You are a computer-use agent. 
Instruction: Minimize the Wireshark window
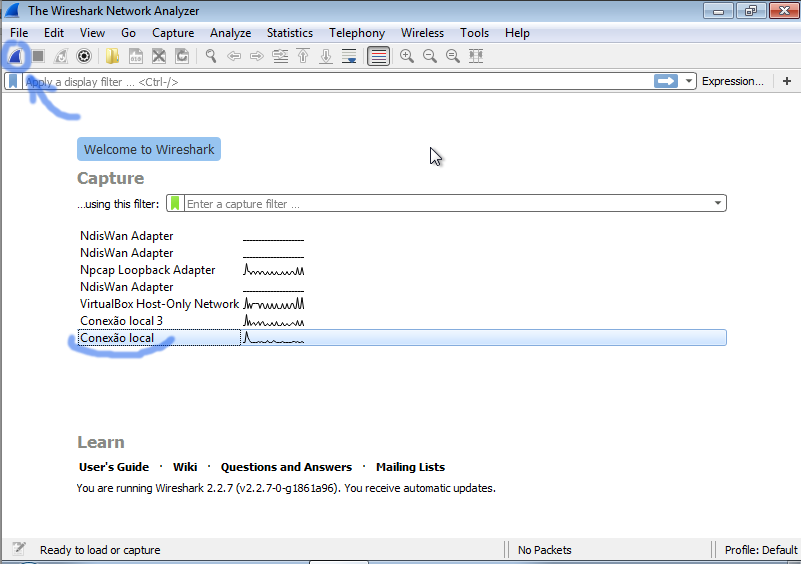click(x=718, y=11)
